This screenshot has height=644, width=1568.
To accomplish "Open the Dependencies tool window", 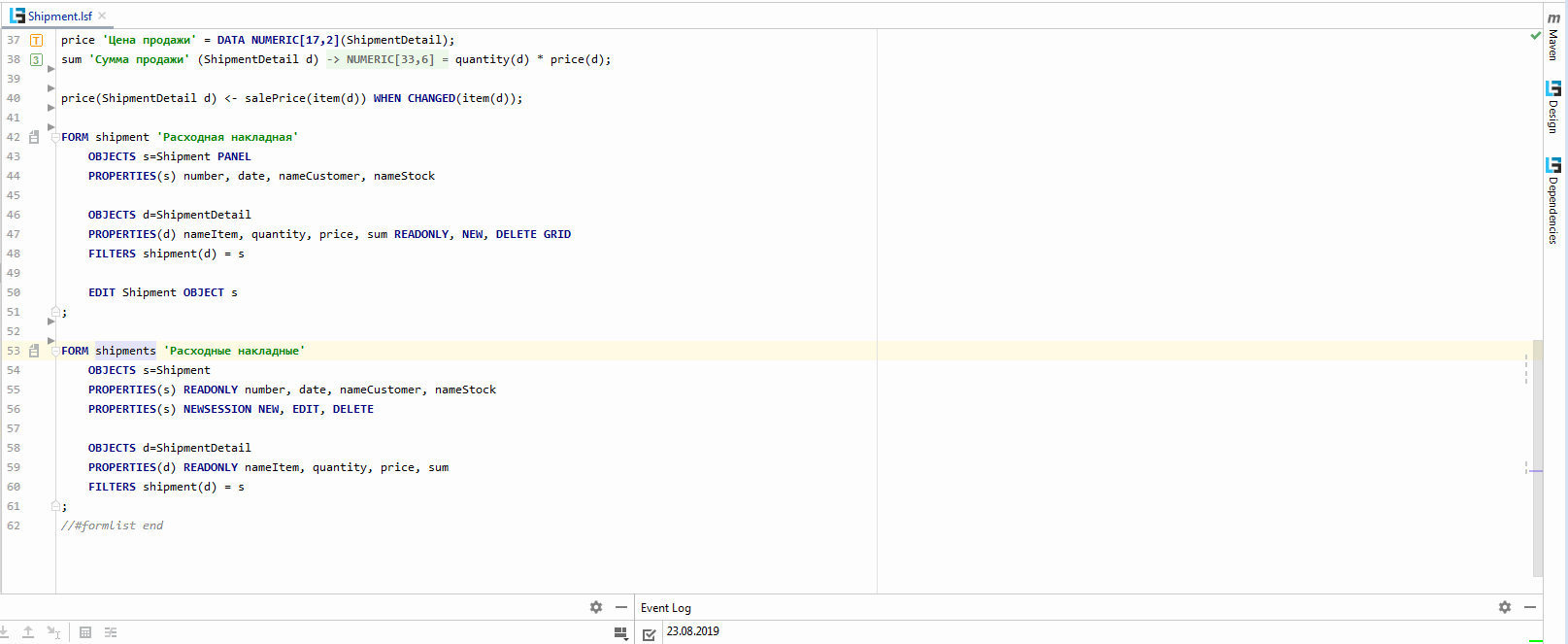I will point(1553,201).
